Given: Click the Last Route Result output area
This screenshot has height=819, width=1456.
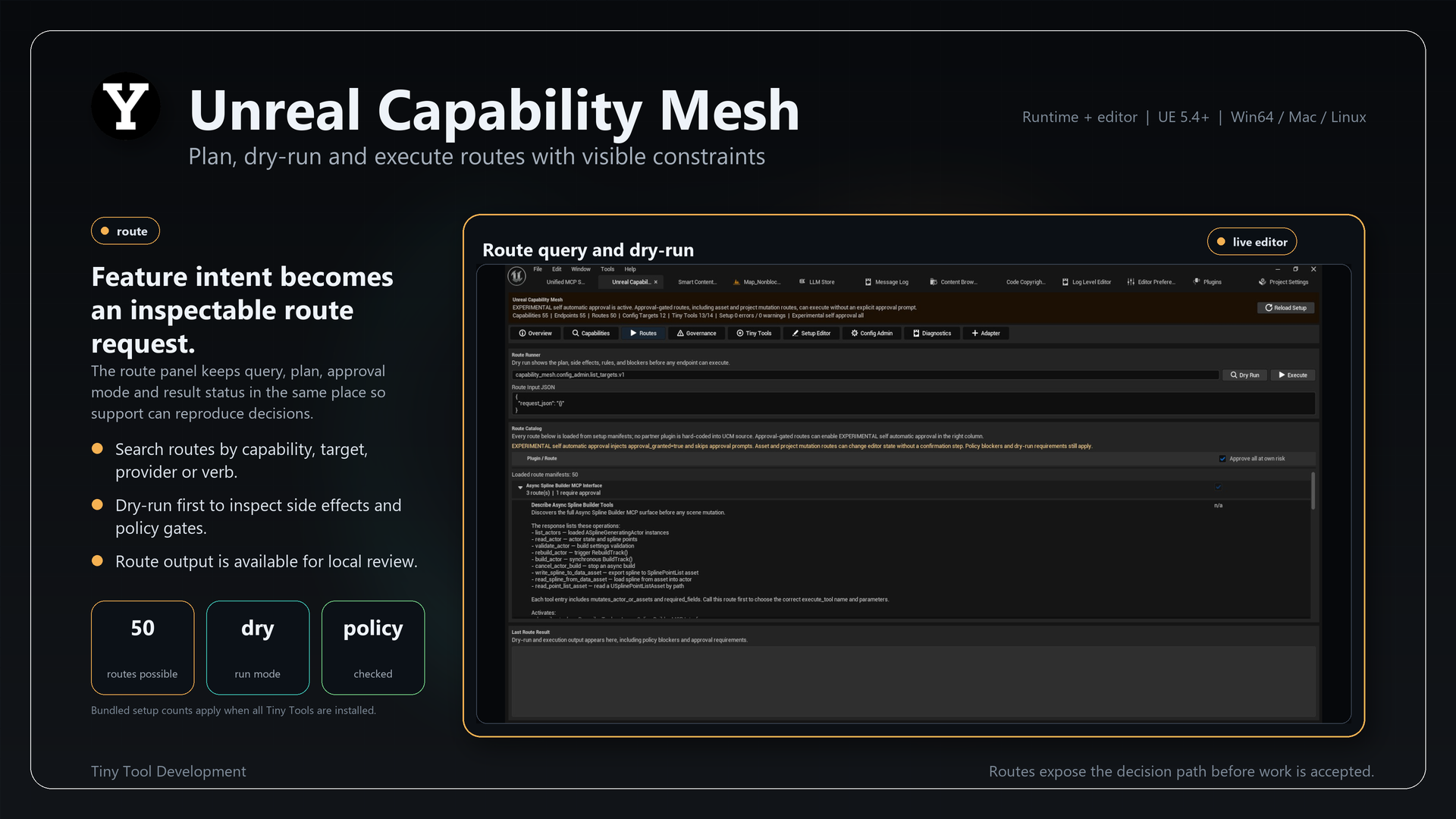Looking at the screenshot, I should (913, 681).
